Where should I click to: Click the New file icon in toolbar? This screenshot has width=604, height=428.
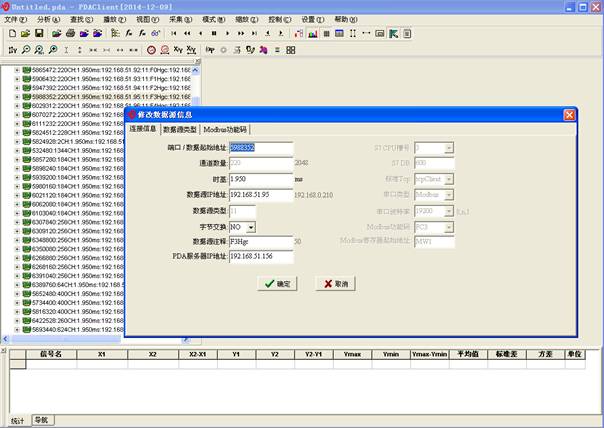(11, 33)
